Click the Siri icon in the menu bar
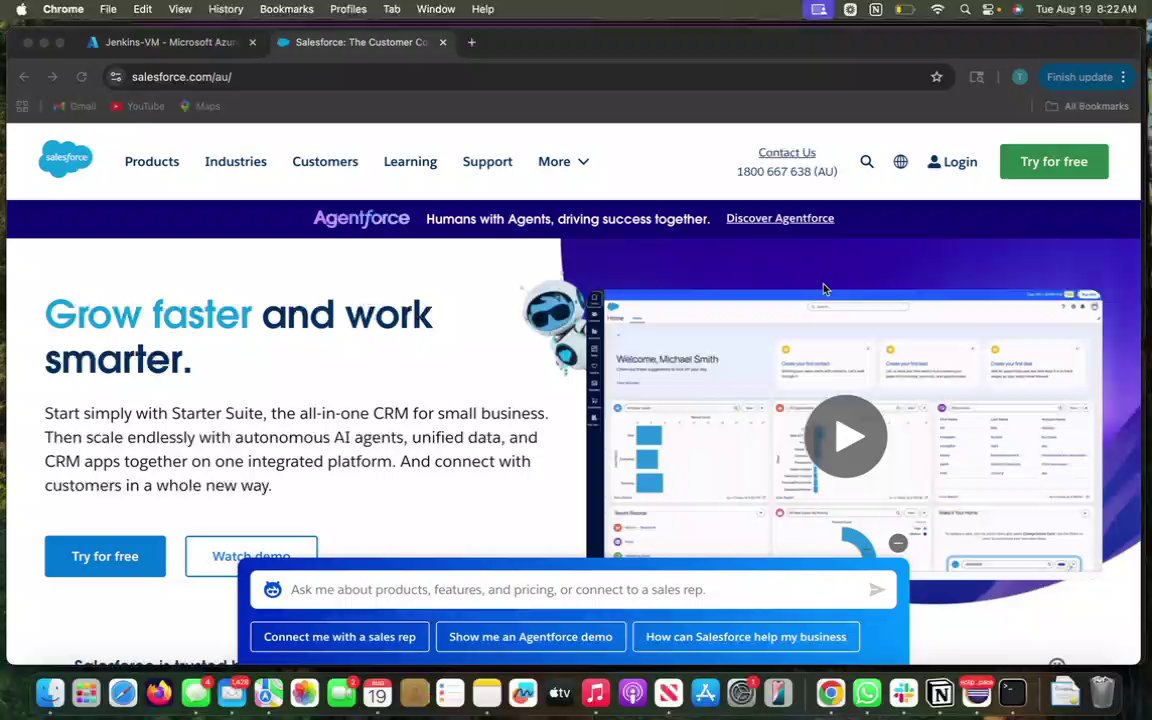This screenshot has width=1152, height=720. point(1018,10)
